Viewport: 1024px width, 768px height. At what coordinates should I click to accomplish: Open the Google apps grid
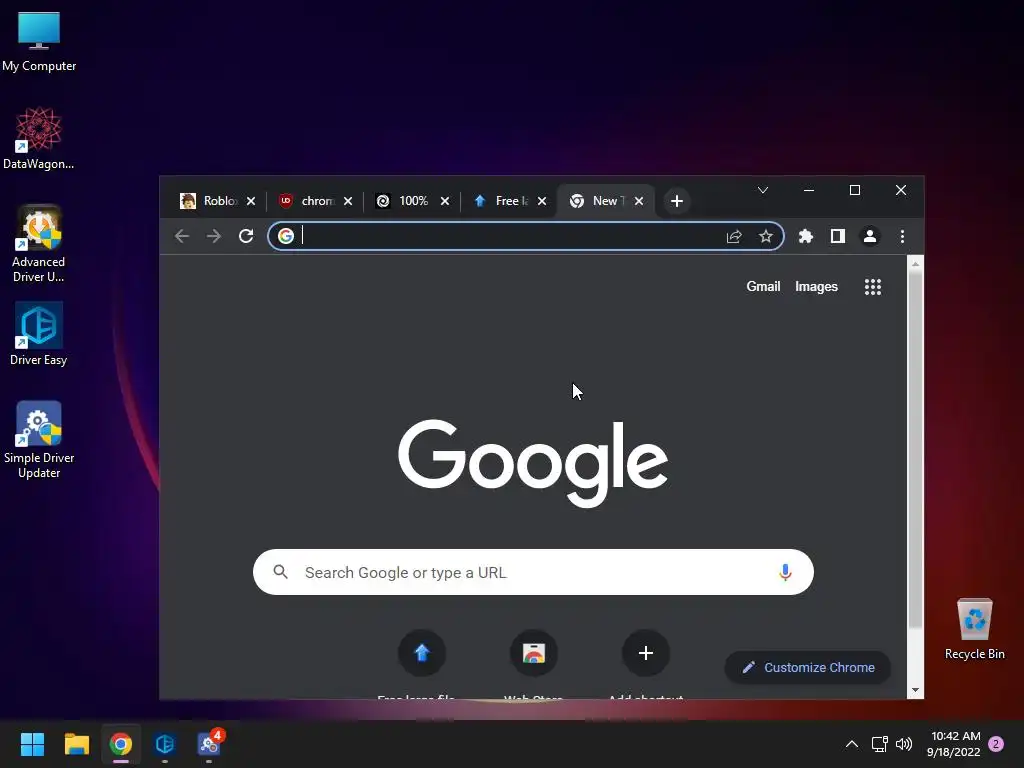[x=872, y=287]
